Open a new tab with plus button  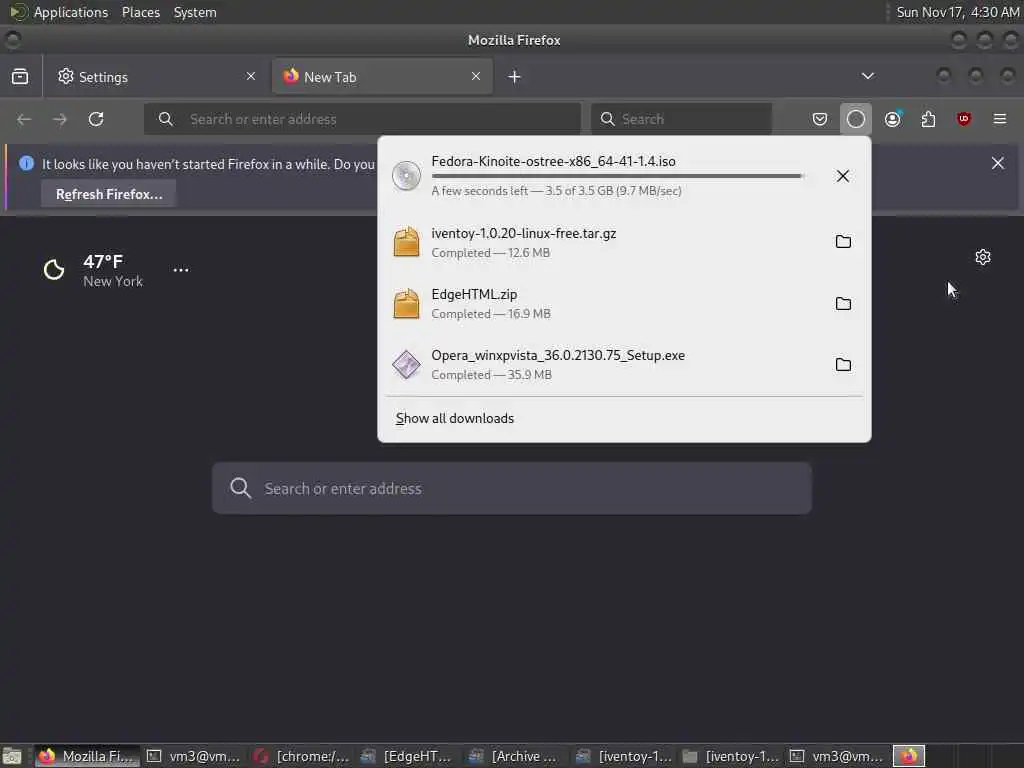[x=515, y=77]
